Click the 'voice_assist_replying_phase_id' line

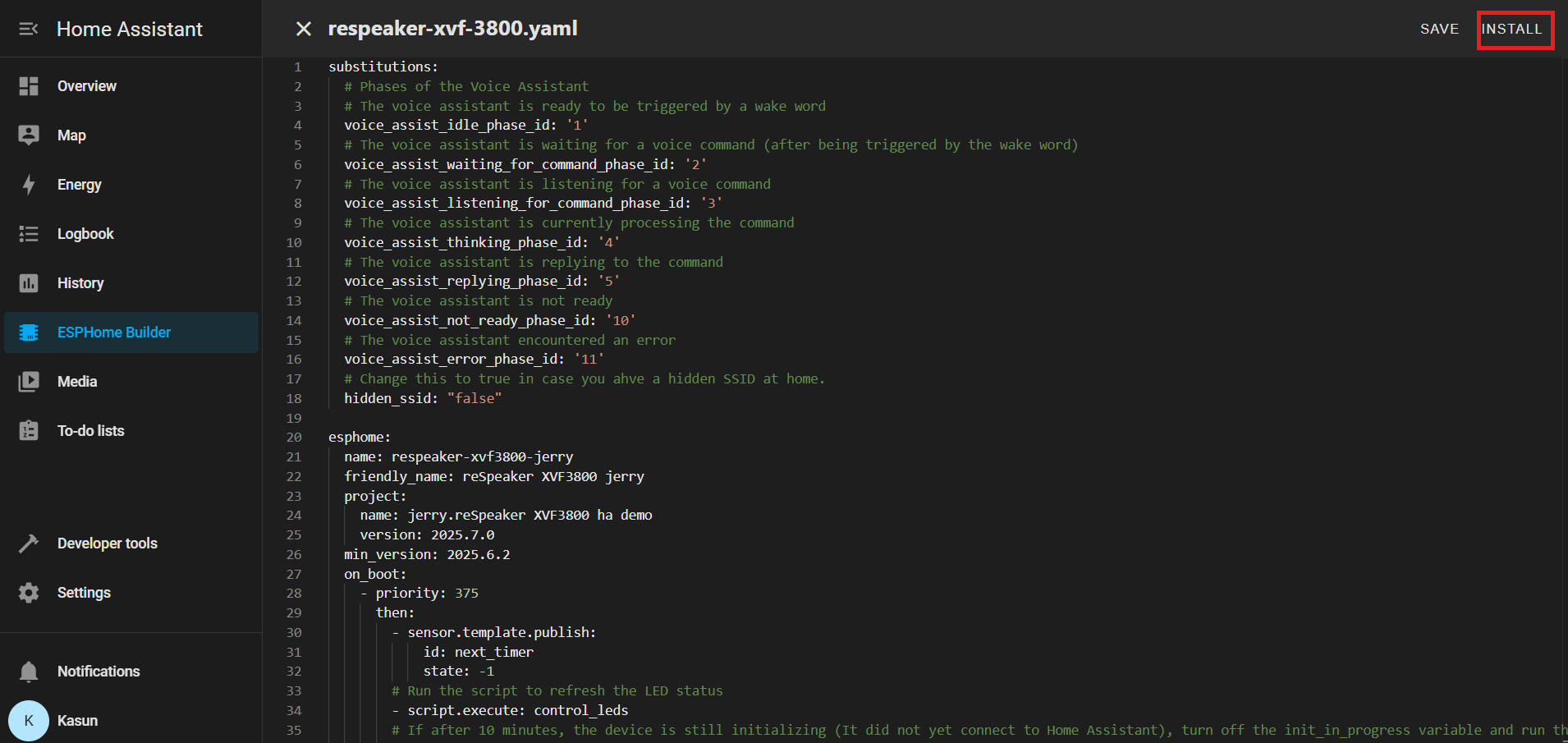(482, 281)
